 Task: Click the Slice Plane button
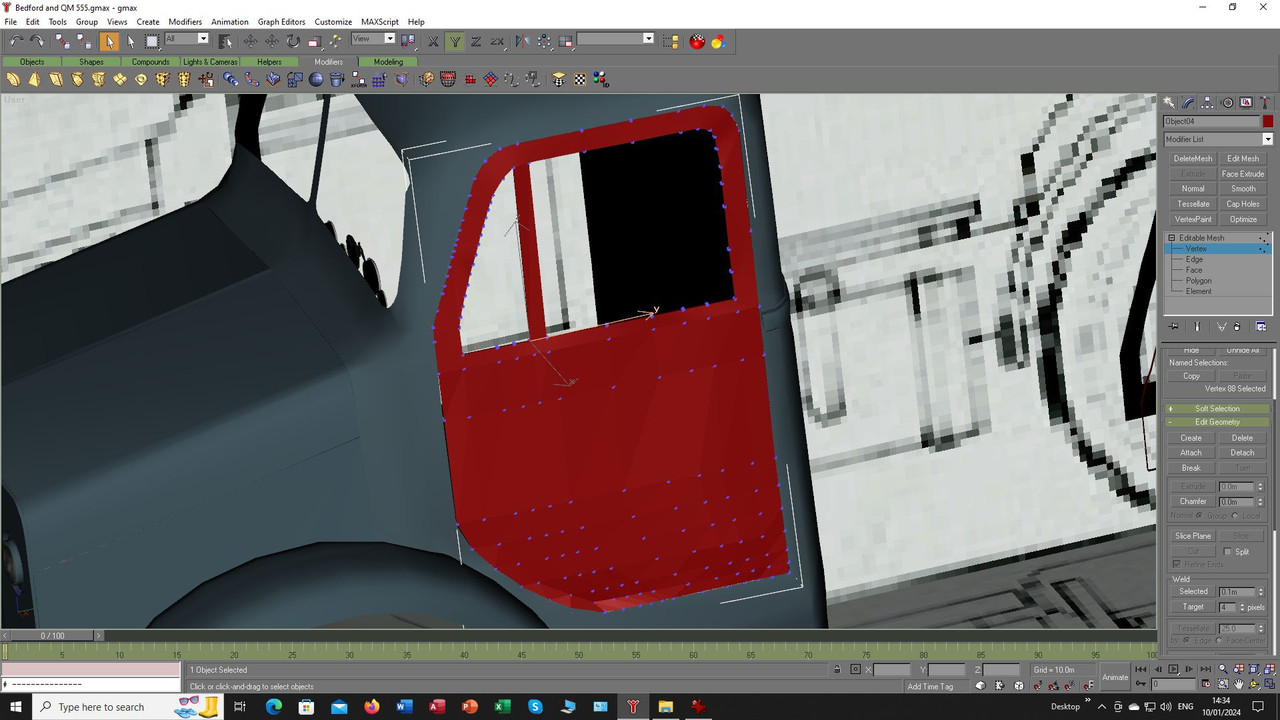[1192, 536]
